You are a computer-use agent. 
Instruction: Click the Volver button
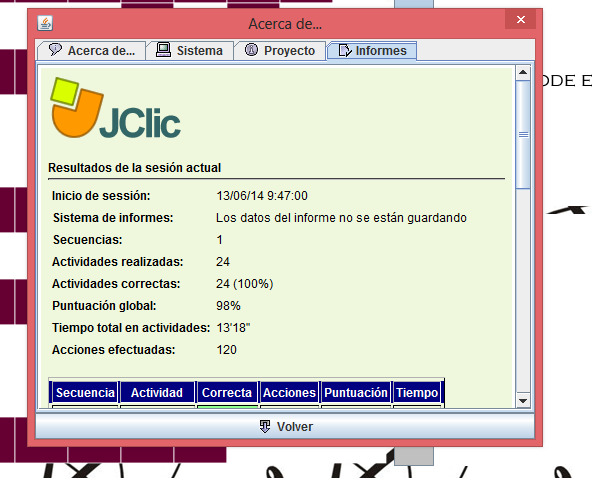tap(285, 426)
